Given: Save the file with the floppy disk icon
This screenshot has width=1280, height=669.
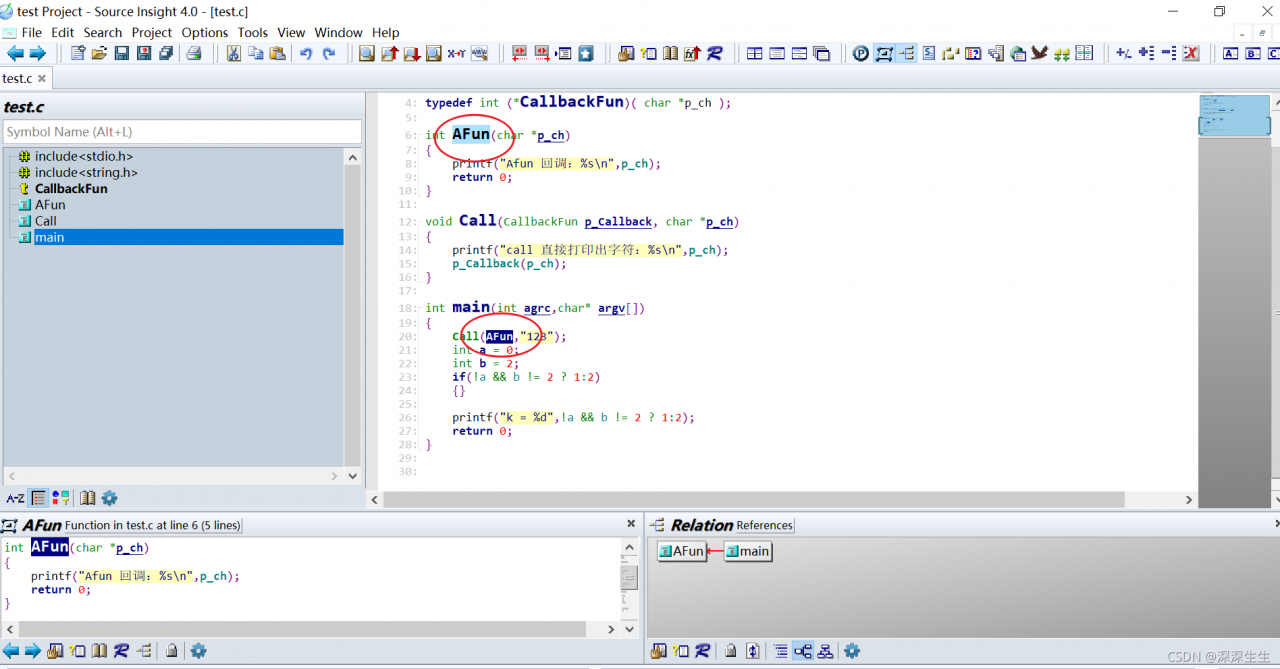Looking at the screenshot, I should (121, 54).
